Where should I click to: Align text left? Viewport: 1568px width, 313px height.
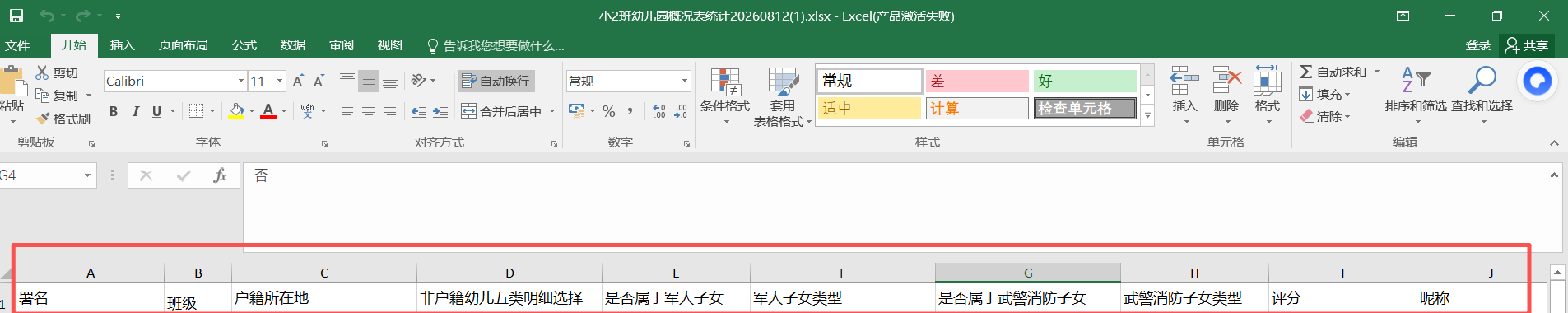347,111
